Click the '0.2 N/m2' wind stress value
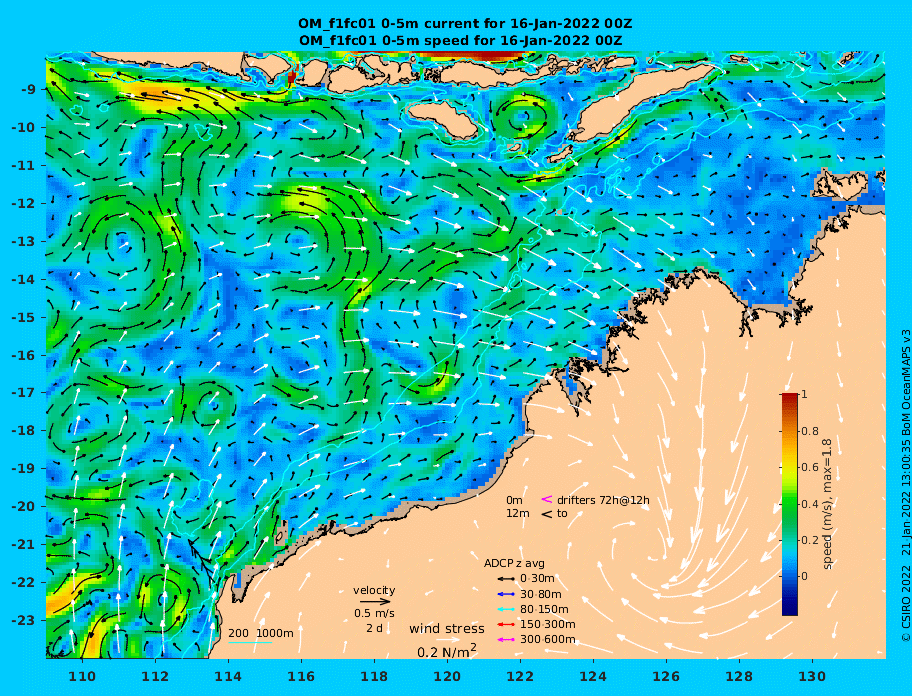 tap(447, 651)
